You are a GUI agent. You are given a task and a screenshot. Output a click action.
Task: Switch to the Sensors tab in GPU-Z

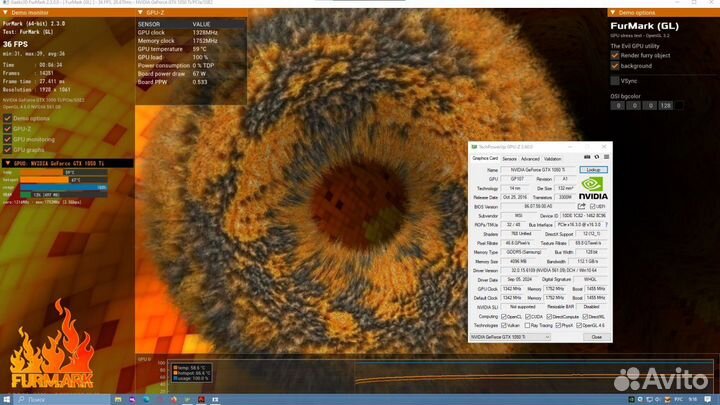pos(509,159)
